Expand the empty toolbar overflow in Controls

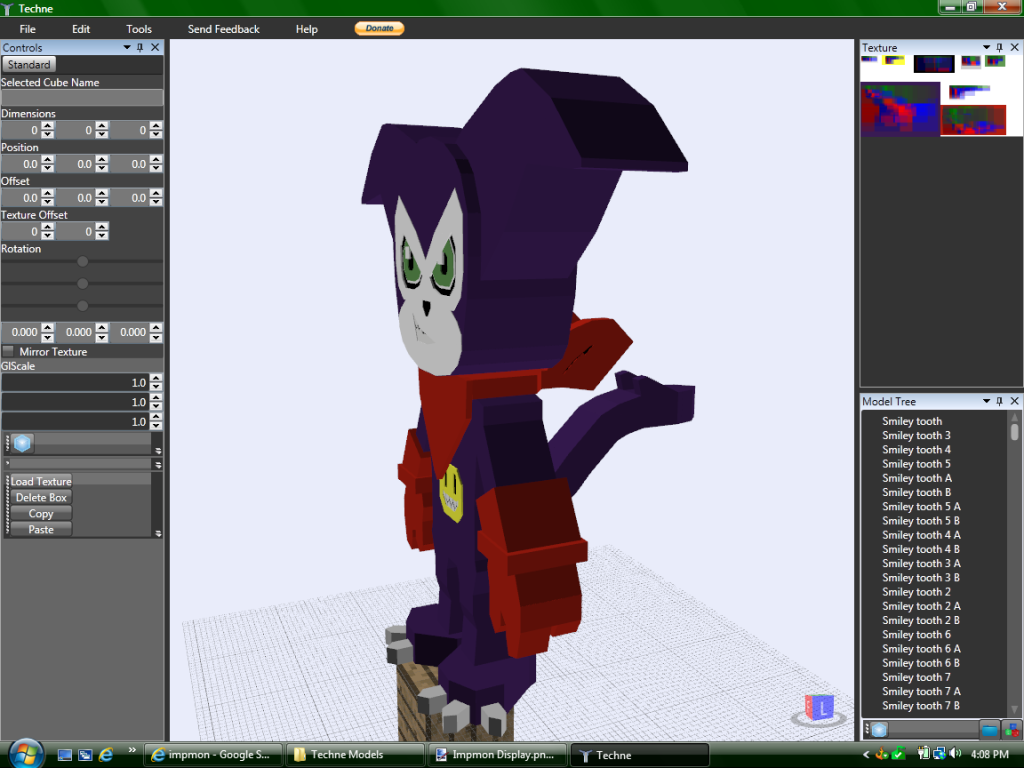click(x=158, y=464)
